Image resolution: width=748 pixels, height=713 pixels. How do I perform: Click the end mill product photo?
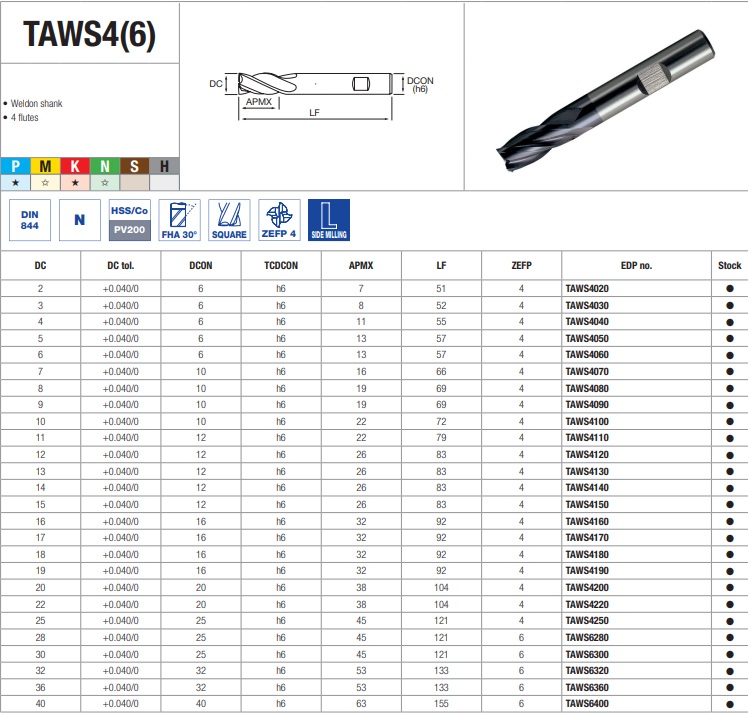(606, 99)
